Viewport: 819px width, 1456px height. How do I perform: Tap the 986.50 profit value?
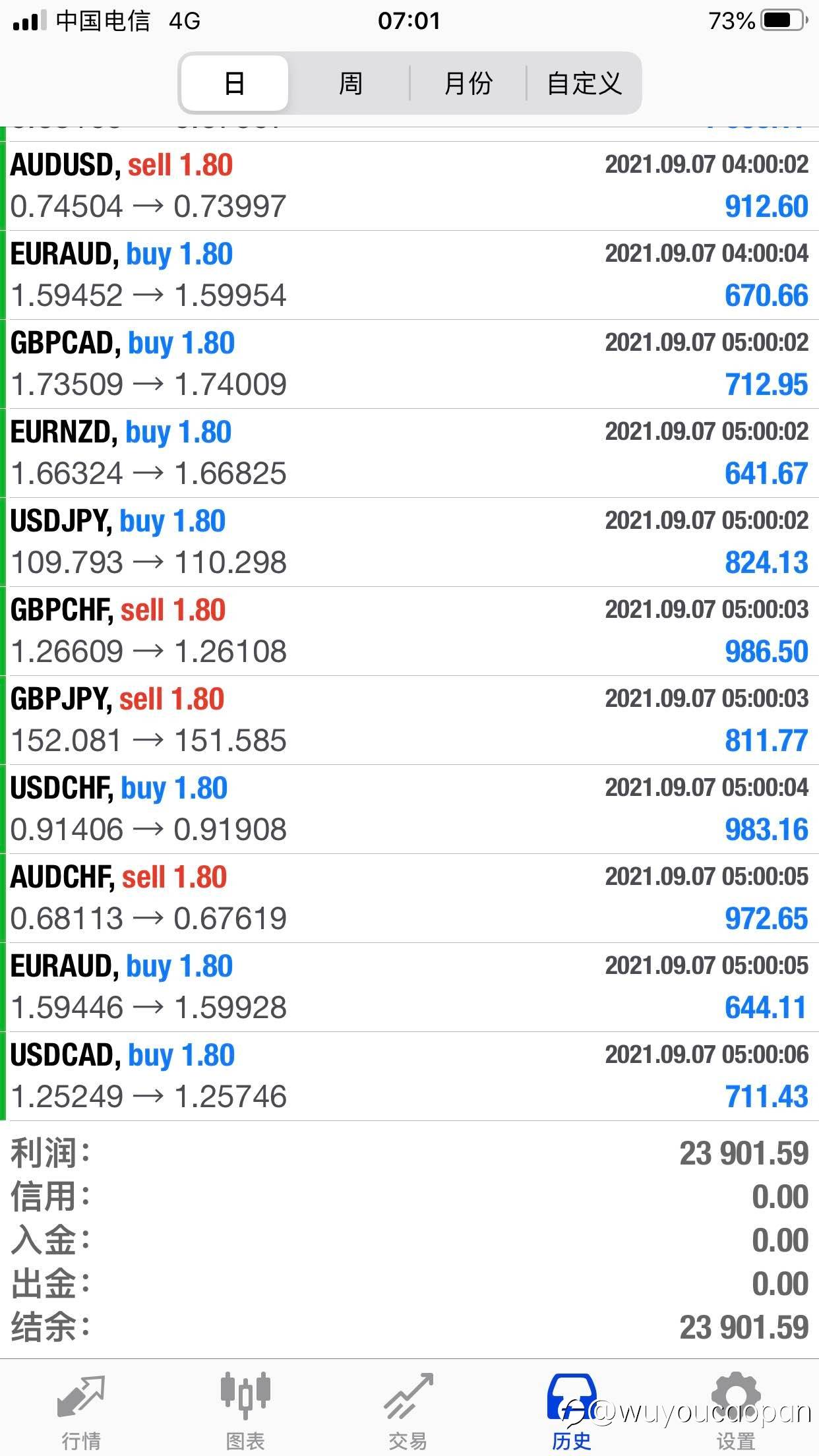pyautogui.click(x=766, y=652)
